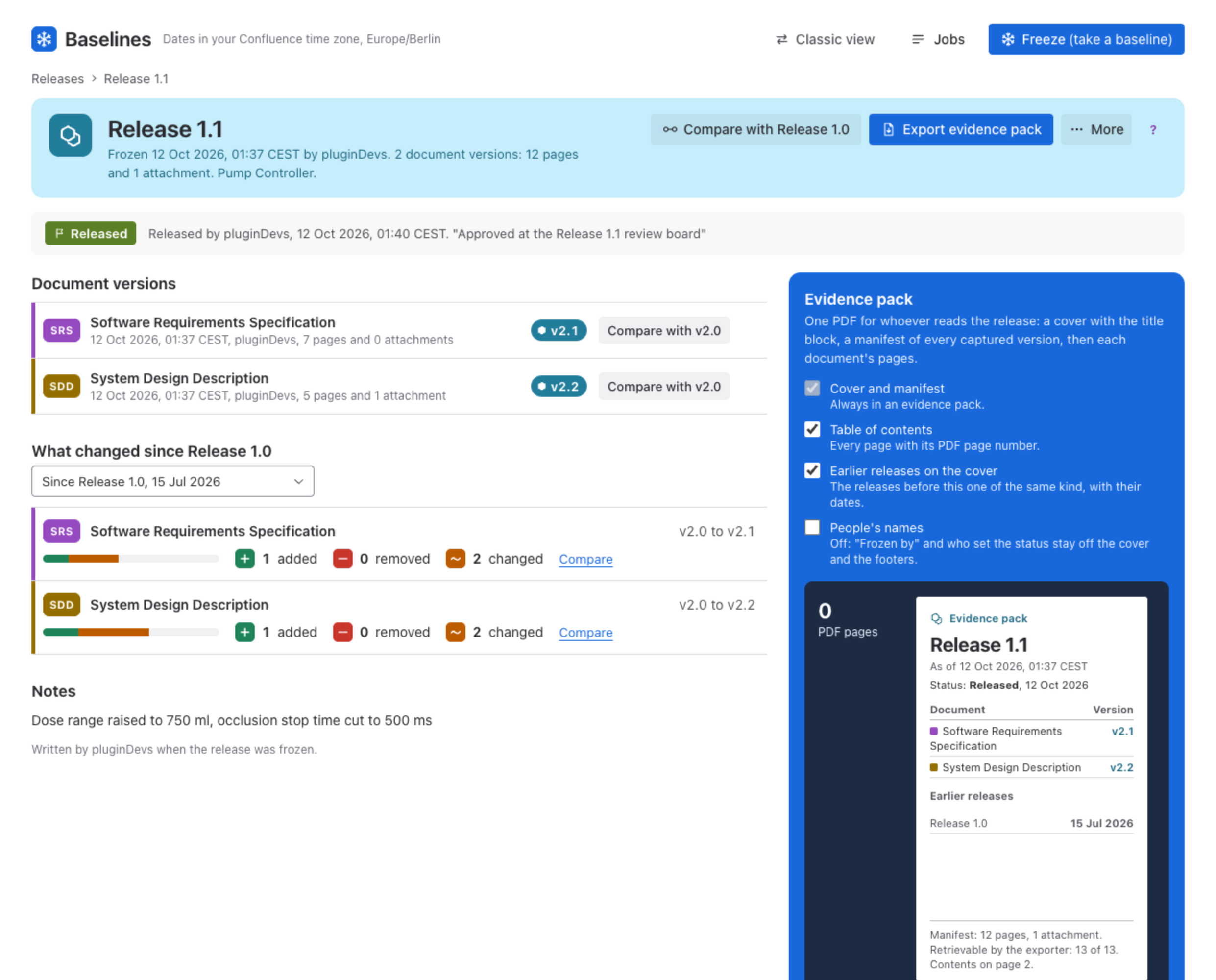Image resolution: width=1216 pixels, height=980 pixels.
Task: Open Compare link for System Design Description
Action: 586,633
